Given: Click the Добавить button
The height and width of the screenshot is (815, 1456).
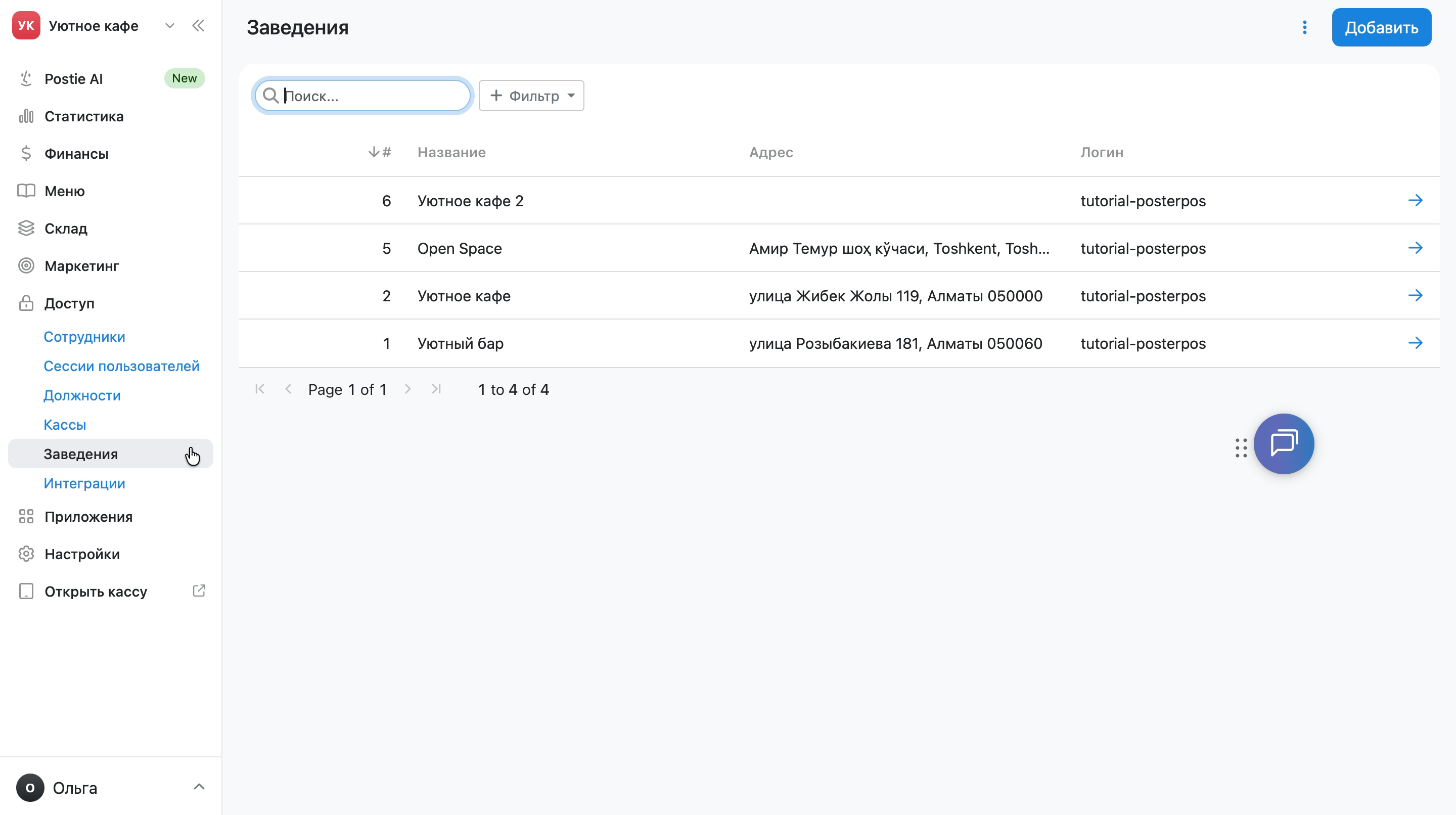Looking at the screenshot, I should [x=1381, y=27].
